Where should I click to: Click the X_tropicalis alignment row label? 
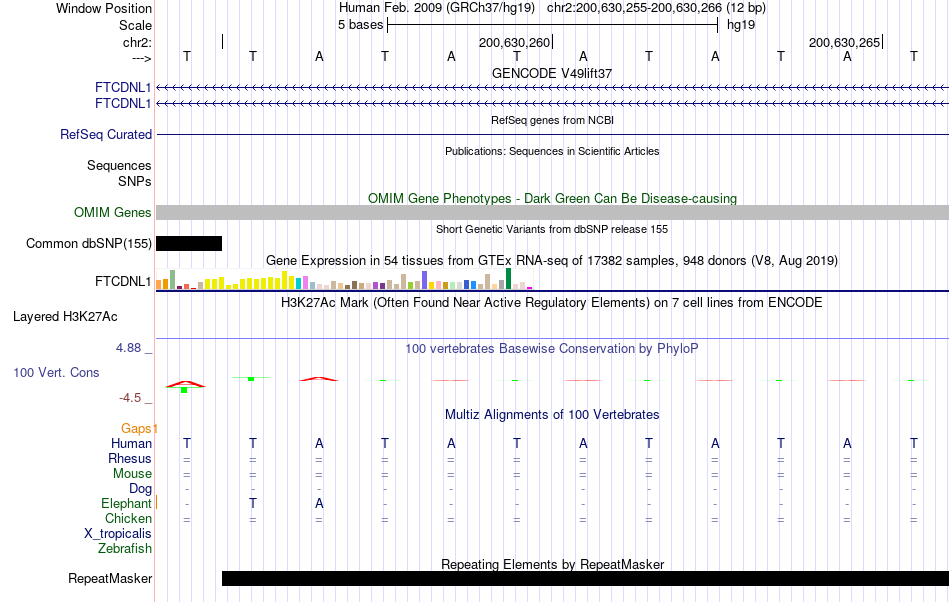pyautogui.click(x=118, y=534)
